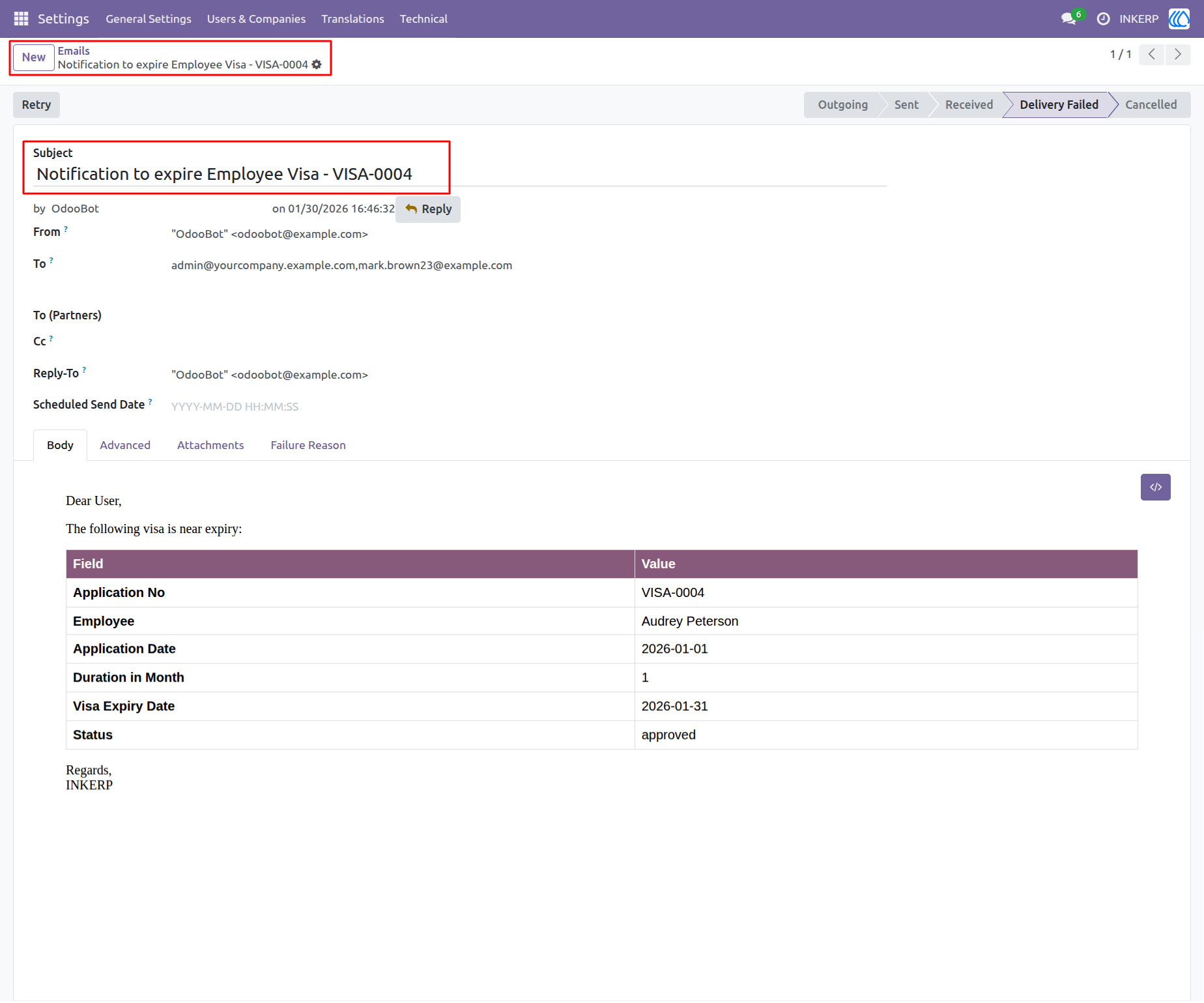Screen dimensions: 1204x1003
Task: Click the help icon next to Cc
Action: pos(51,338)
